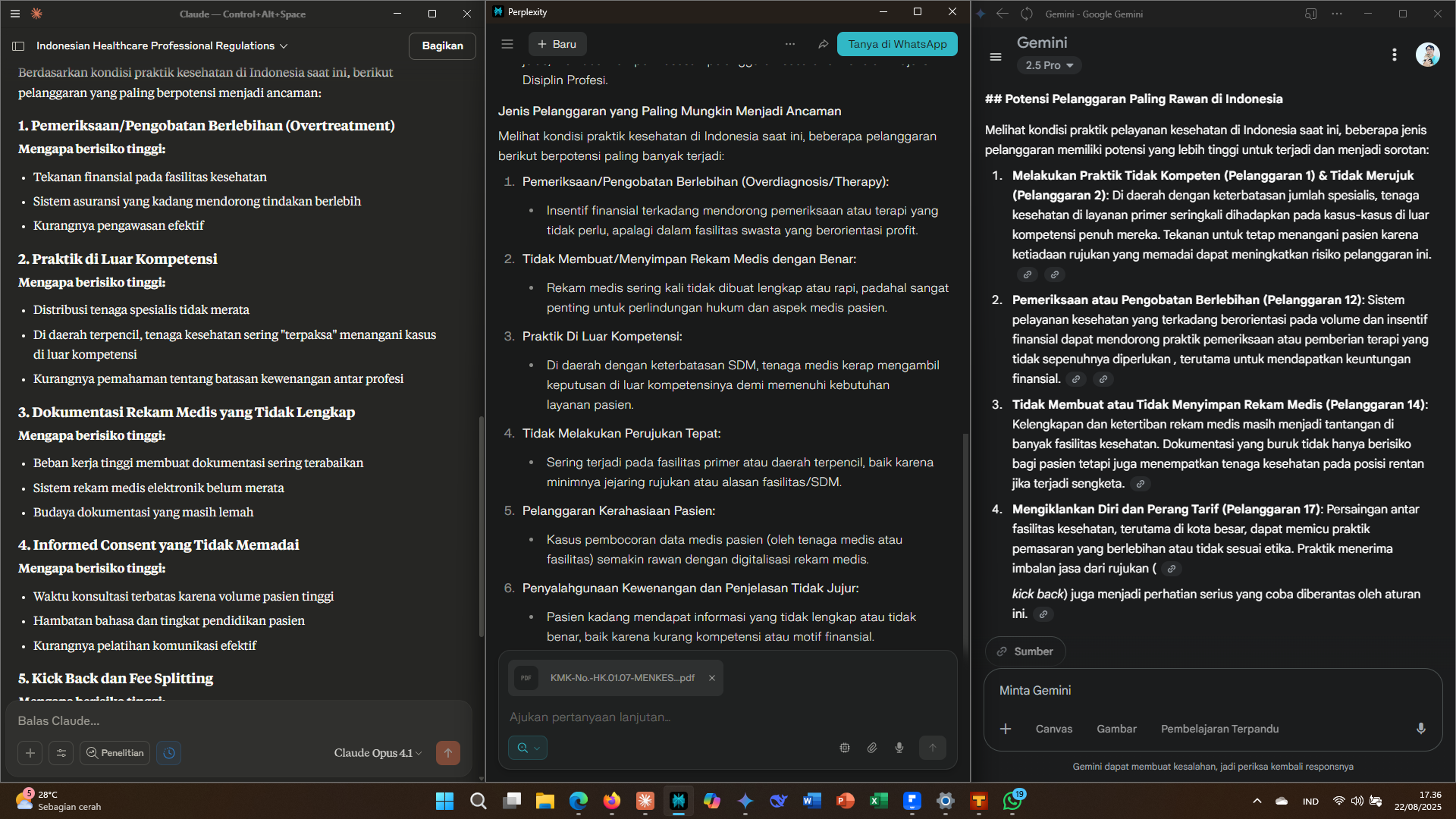Expand Indonesian Healthcare Professional Regulations chat title
Screen dimensions: 1456x819
[x=162, y=46]
